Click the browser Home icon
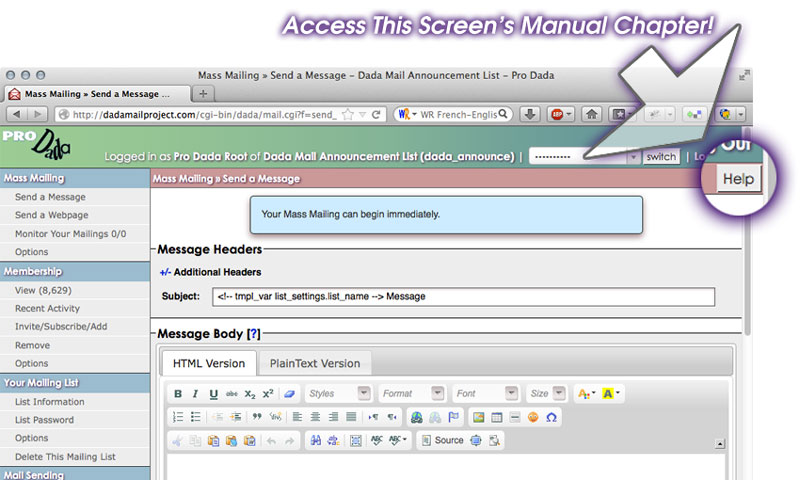Image resolution: width=800 pixels, height=480 pixels. (593, 115)
